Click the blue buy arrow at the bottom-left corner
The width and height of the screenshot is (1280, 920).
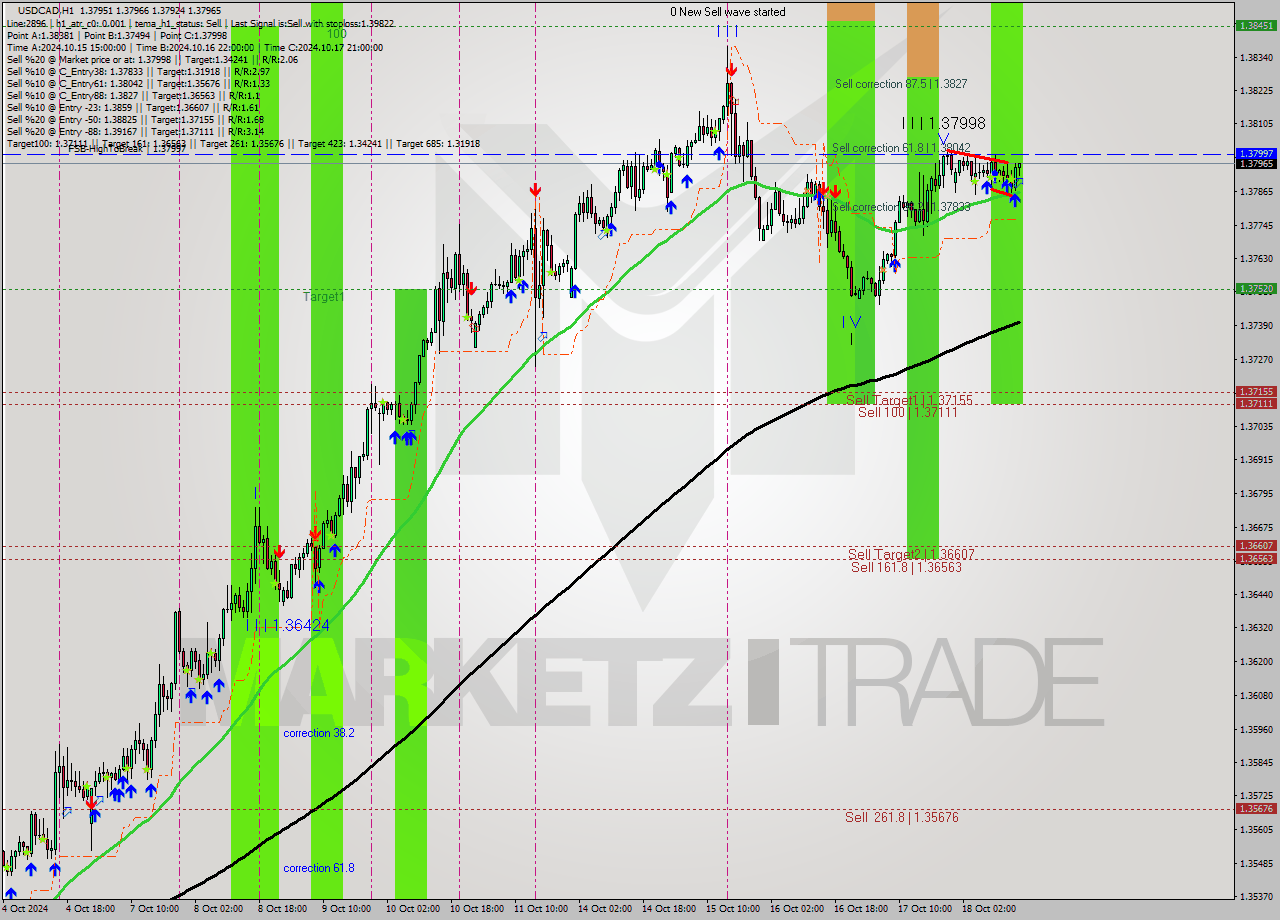10,893
